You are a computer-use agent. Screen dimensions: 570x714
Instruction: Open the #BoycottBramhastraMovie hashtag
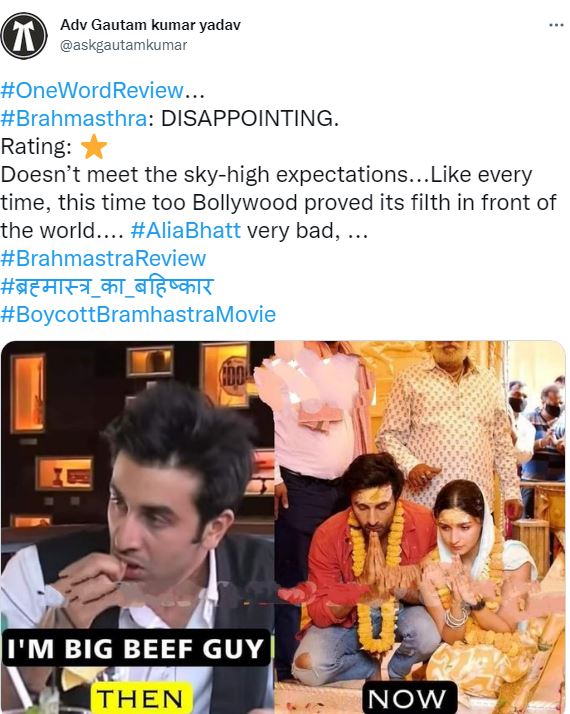(x=138, y=315)
